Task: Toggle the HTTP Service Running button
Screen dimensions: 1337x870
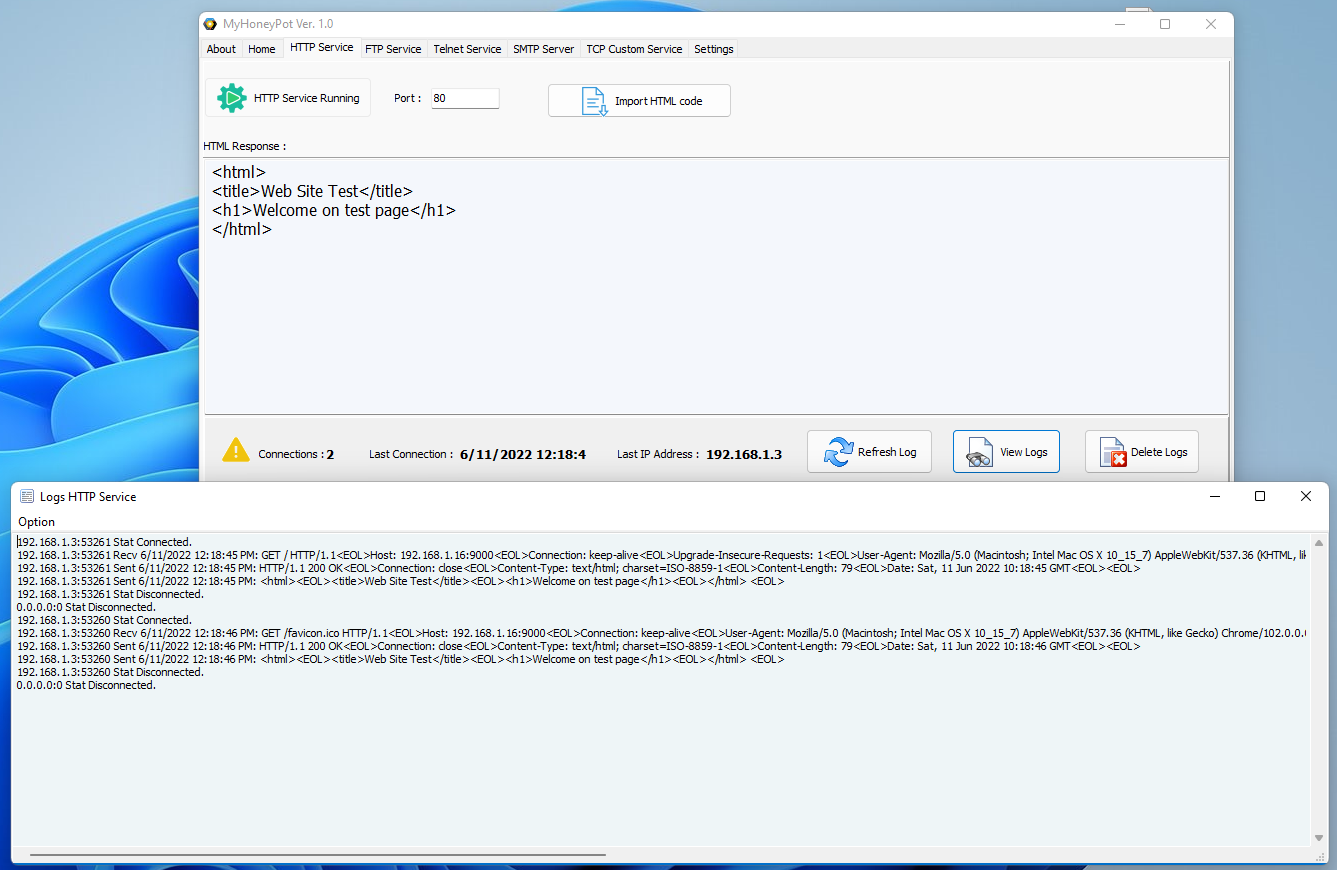Action: (x=288, y=98)
